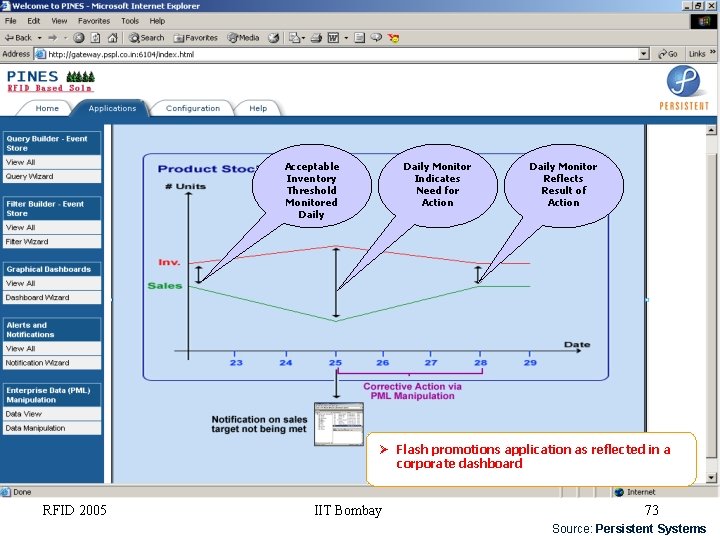Click the Query Builder - Event Store header
The image size is (720, 540).
[52, 143]
